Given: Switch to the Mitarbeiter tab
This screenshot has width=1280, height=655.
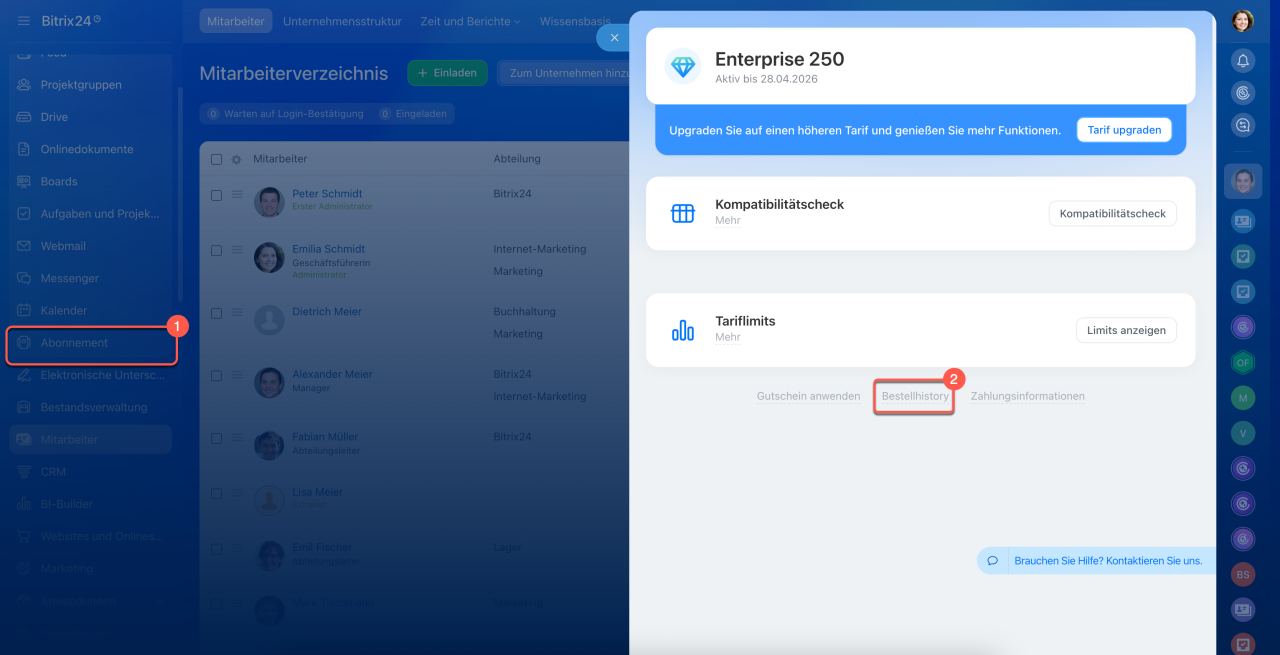Looking at the screenshot, I should (x=235, y=21).
